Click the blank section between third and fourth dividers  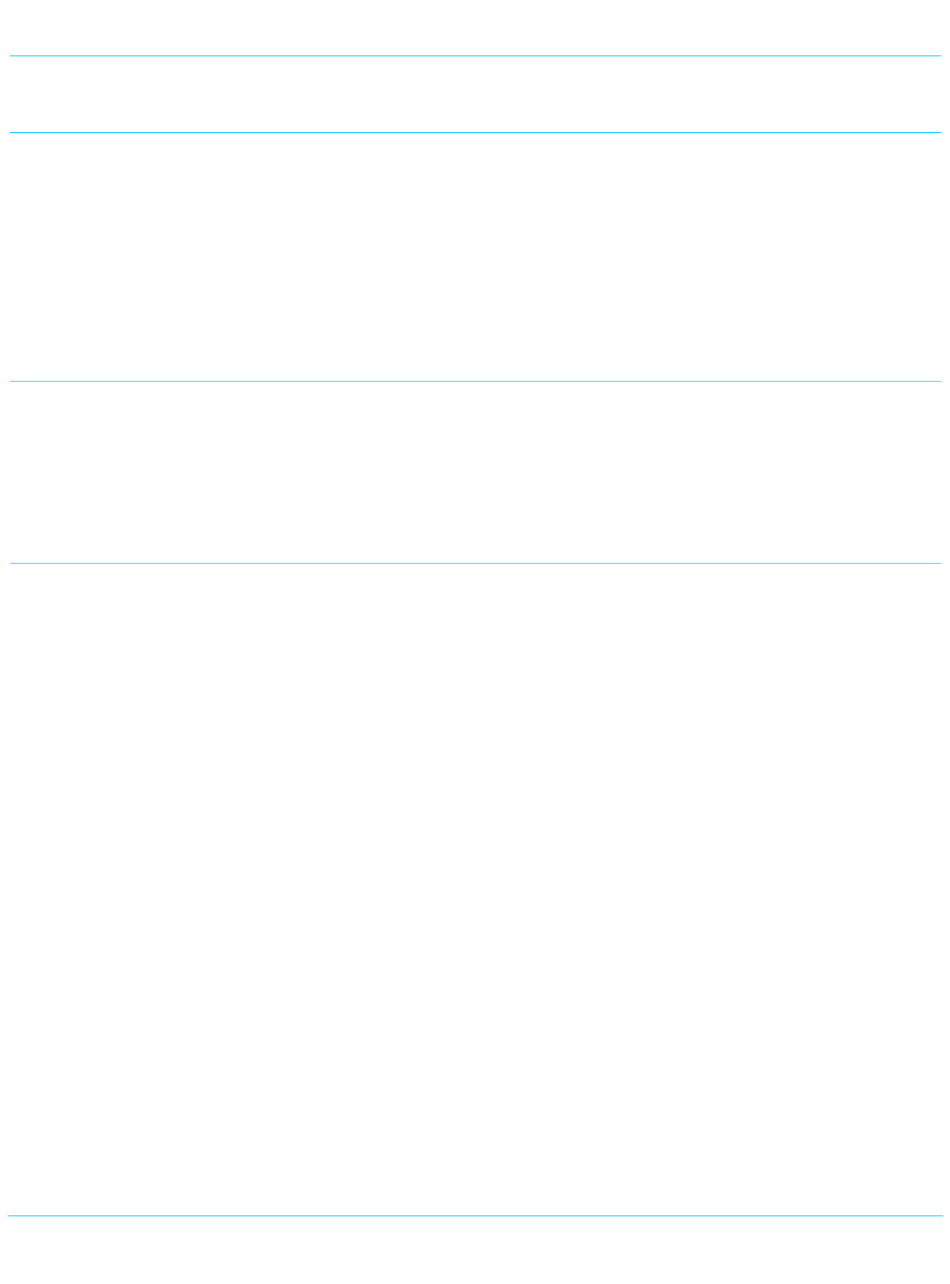475,472
